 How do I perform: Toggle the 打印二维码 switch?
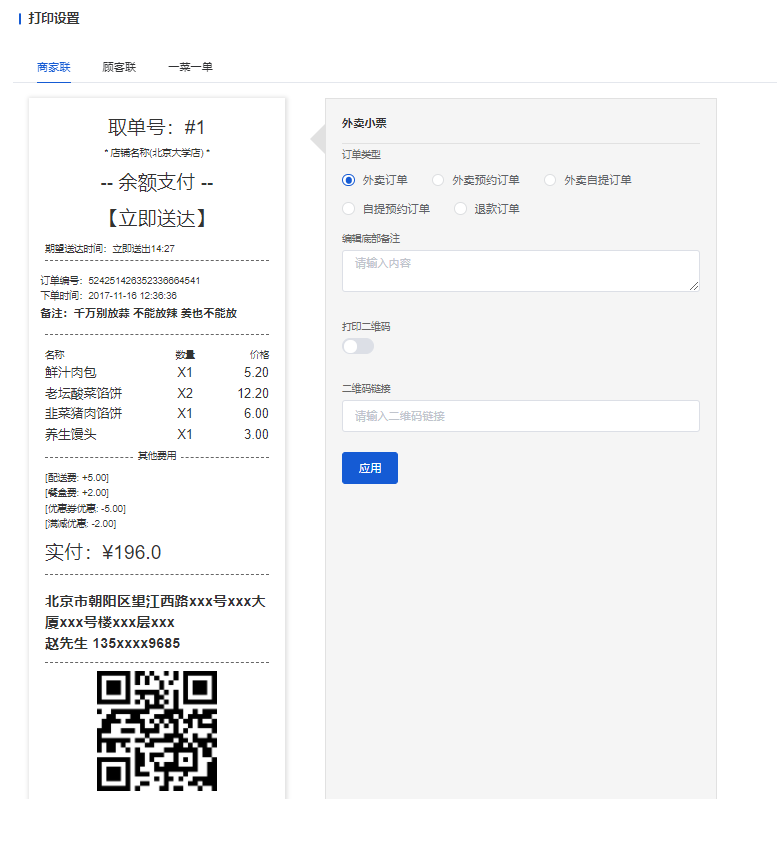point(358,346)
